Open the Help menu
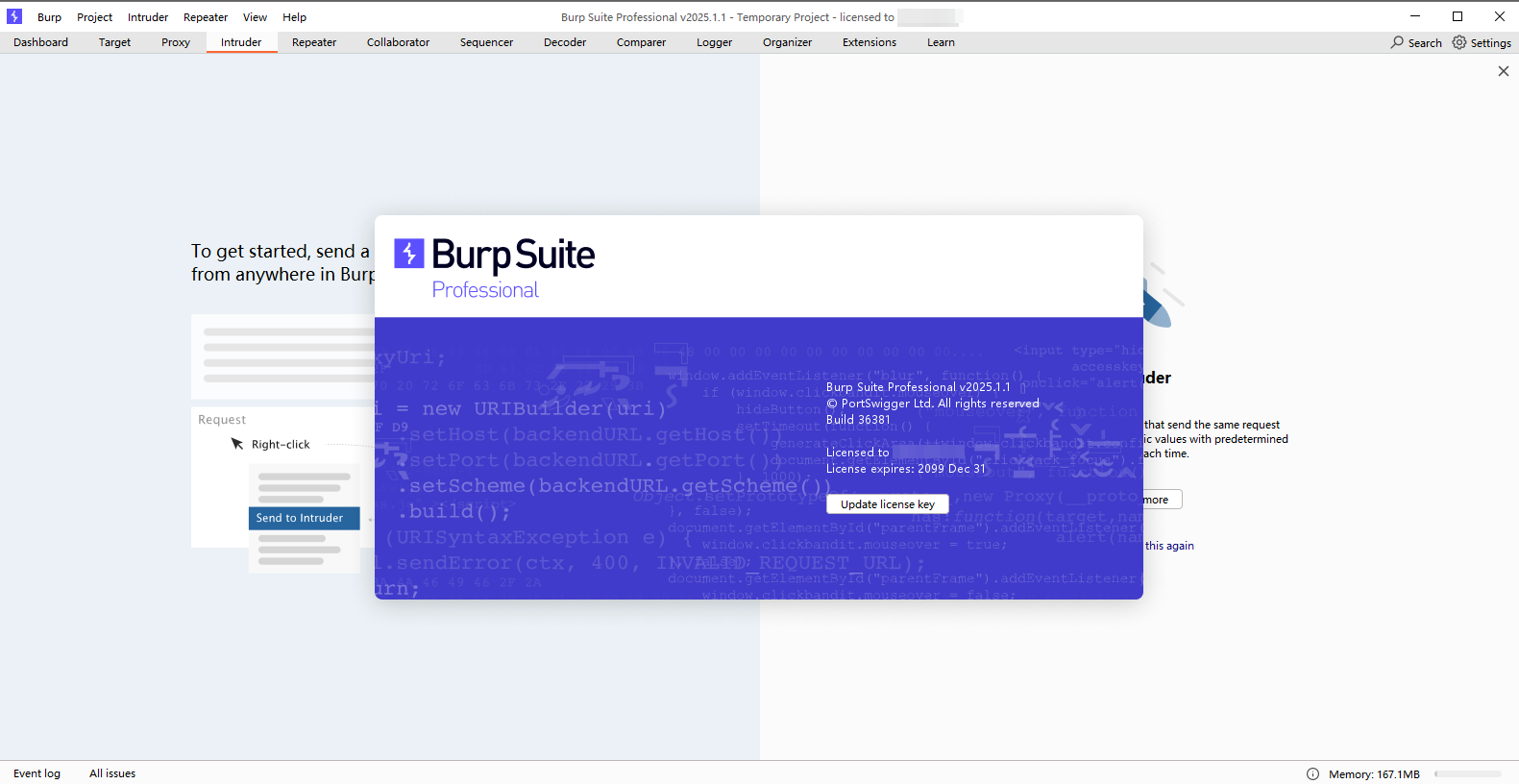Image resolution: width=1519 pixels, height=784 pixels. click(294, 17)
